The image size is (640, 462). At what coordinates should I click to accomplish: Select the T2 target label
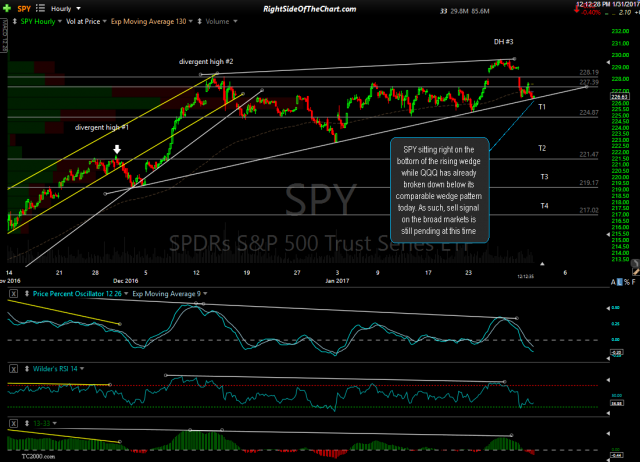[542, 148]
